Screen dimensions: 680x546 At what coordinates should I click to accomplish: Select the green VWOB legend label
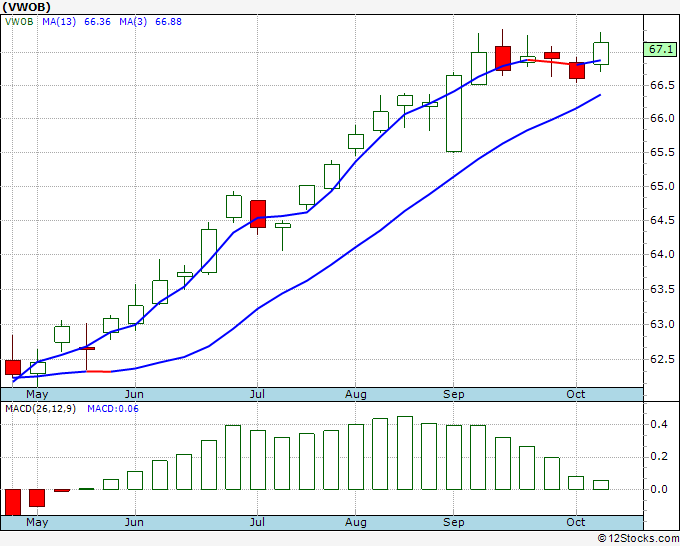tap(19, 22)
